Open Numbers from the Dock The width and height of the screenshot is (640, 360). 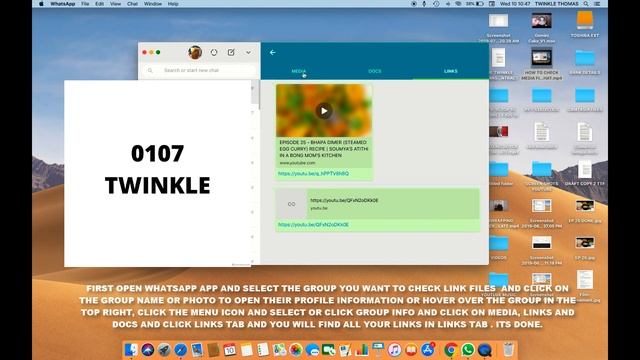click(362, 350)
